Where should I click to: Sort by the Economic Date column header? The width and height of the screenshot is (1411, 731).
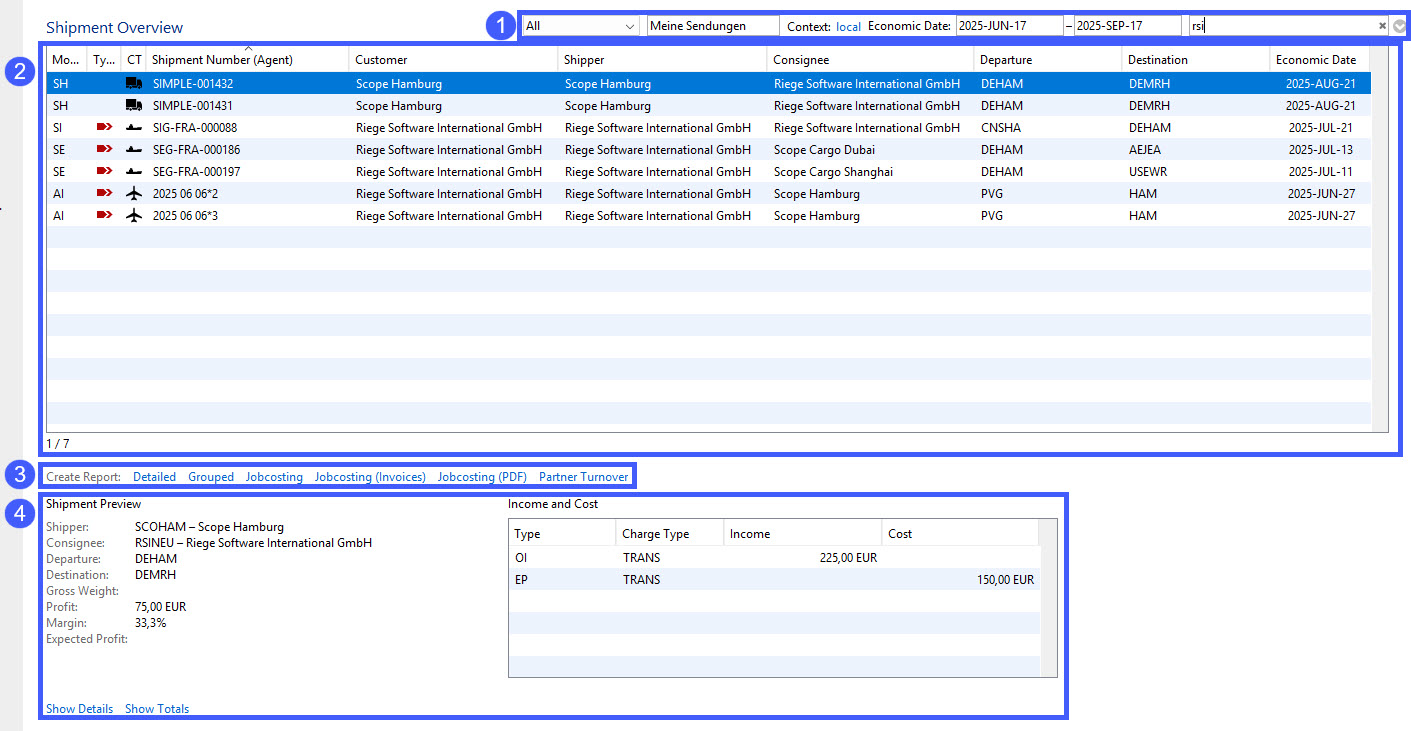click(x=1320, y=60)
